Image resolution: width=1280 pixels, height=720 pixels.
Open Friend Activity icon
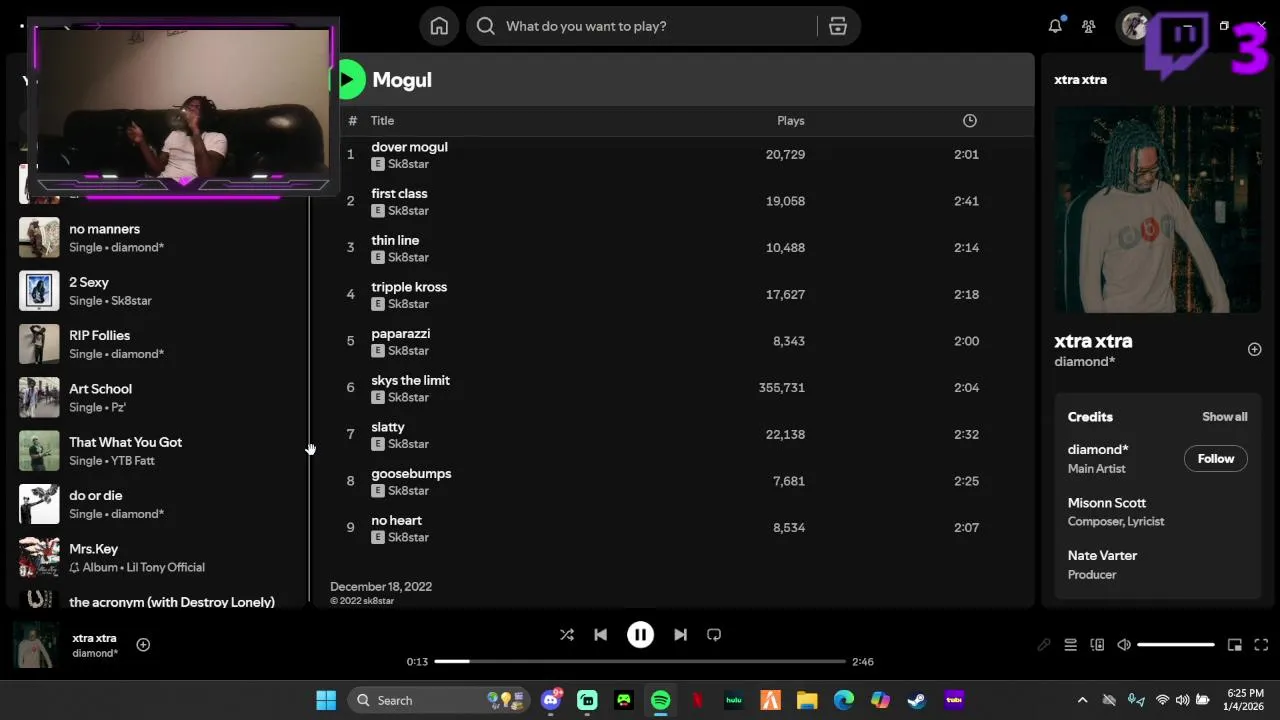1089,26
